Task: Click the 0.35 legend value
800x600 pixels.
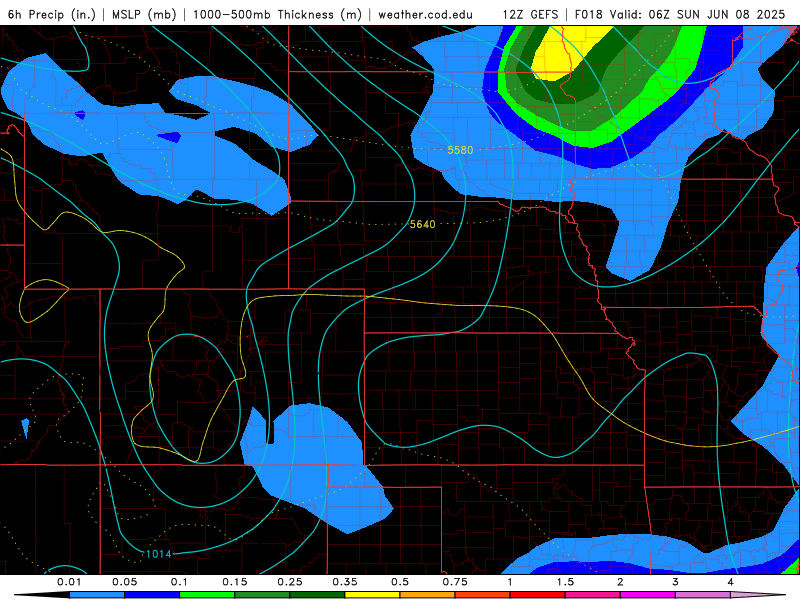Action: pos(345,582)
